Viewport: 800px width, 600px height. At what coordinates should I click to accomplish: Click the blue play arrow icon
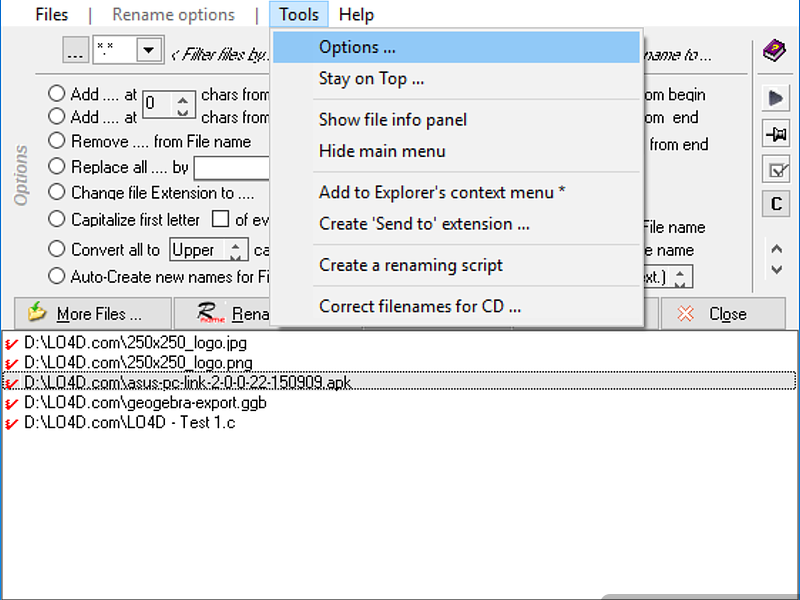coord(776,97)
